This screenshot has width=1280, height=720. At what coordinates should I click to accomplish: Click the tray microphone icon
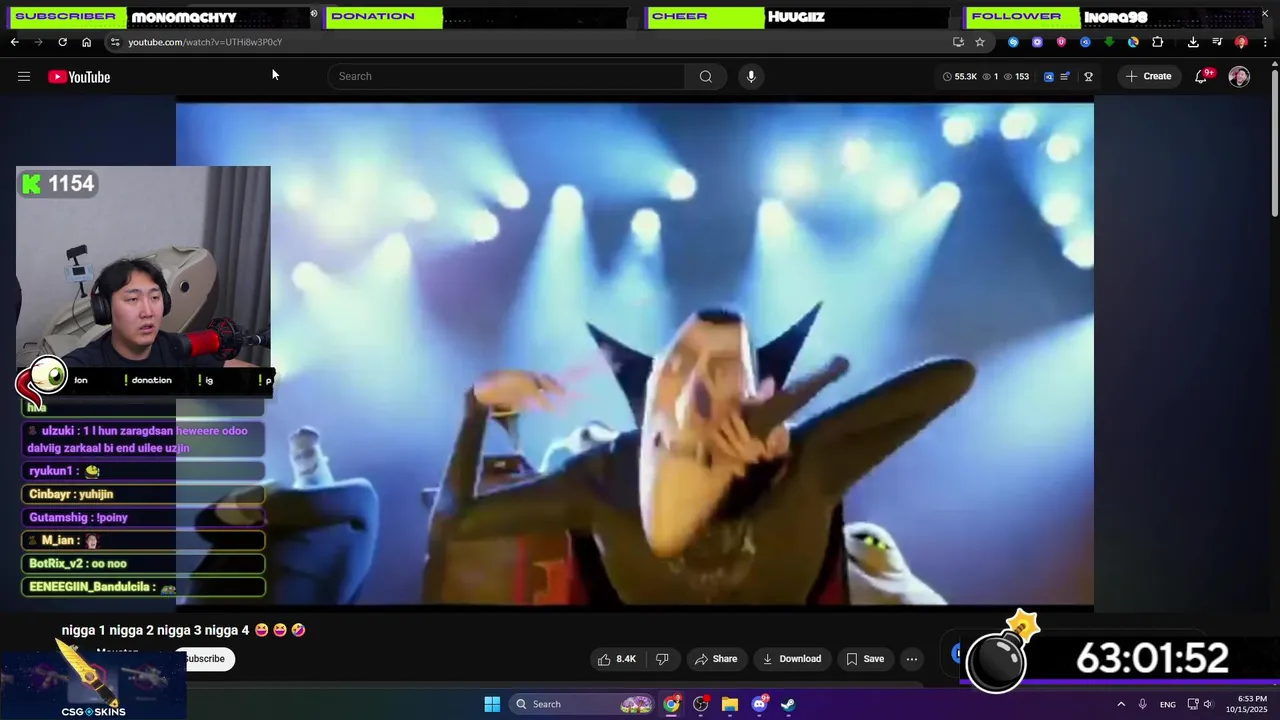[1143, 704]
